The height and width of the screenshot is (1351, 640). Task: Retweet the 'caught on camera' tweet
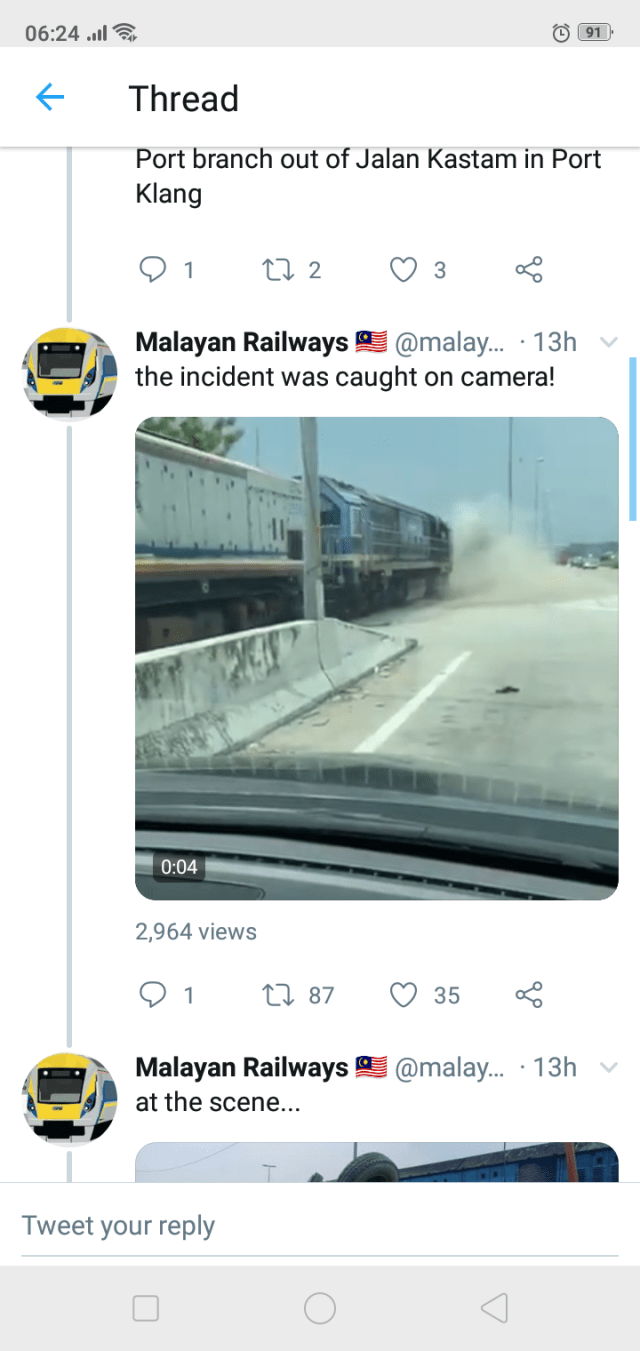tap(274, 994)
